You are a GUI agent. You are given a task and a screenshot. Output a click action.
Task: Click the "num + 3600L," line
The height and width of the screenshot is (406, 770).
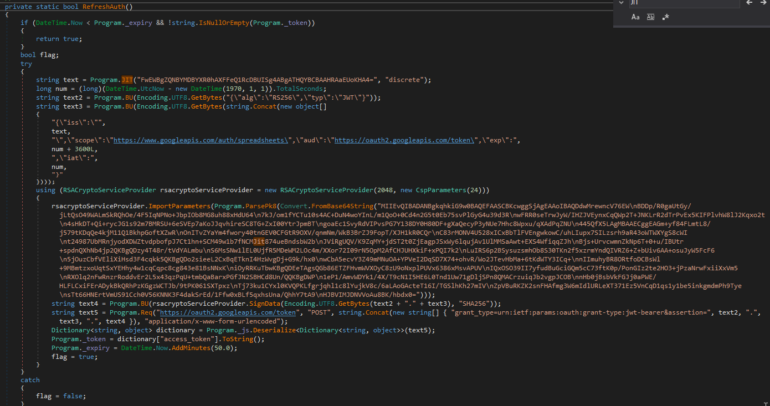(x=75, y=149)
